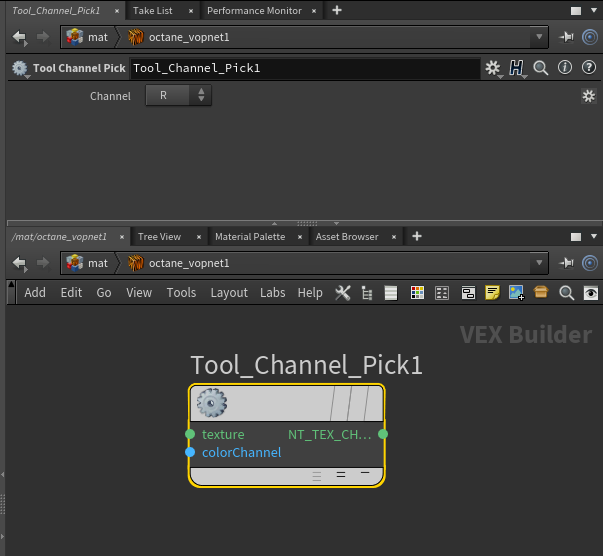Viewport: 603px width, 556px height.
Task: Open the Channel R dropdown
Action: tap(178, 95)
